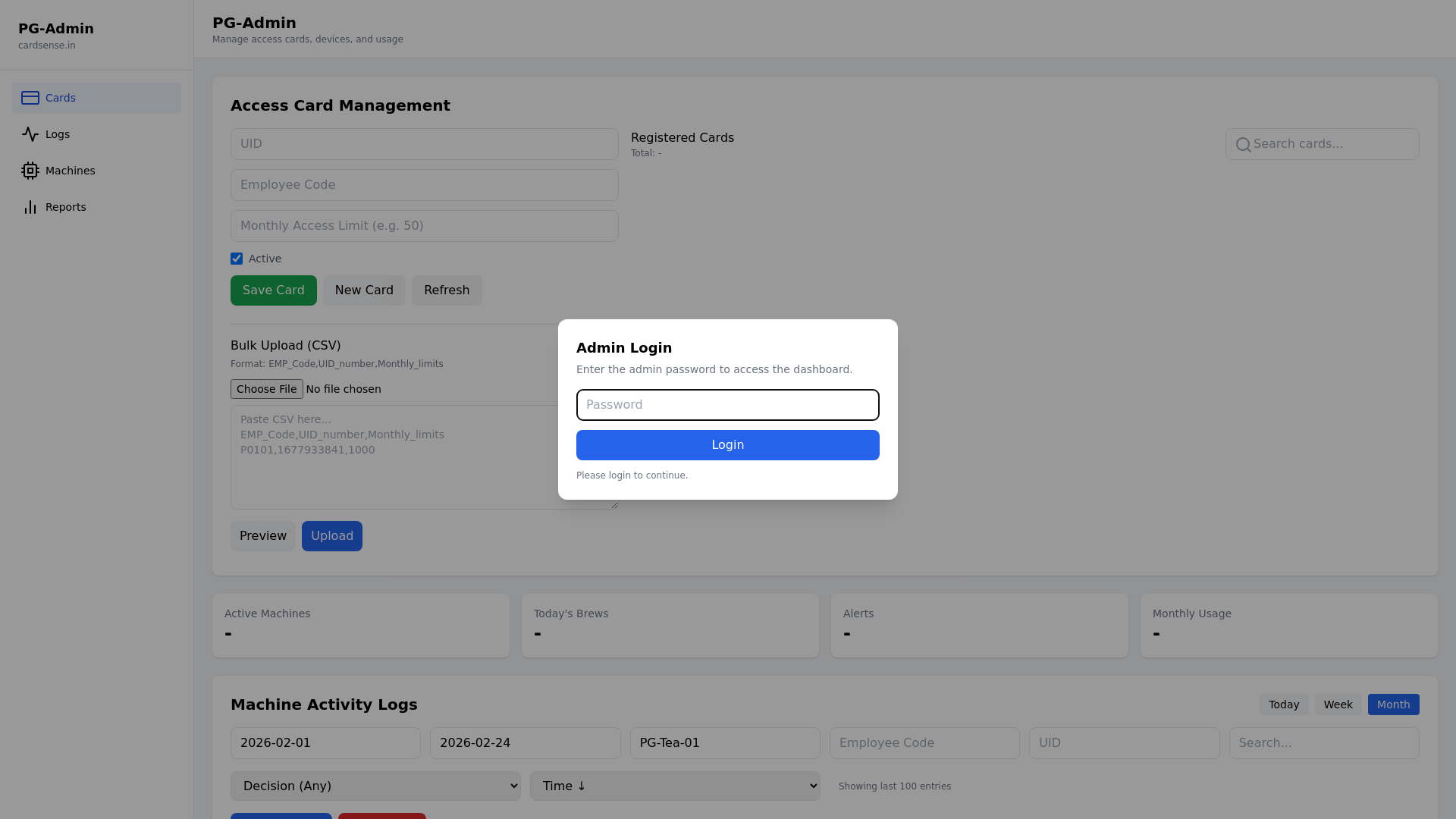Open the Time sort dropdown
The width and height of the screenshot is (1456, 819).
tap(675, 786)
